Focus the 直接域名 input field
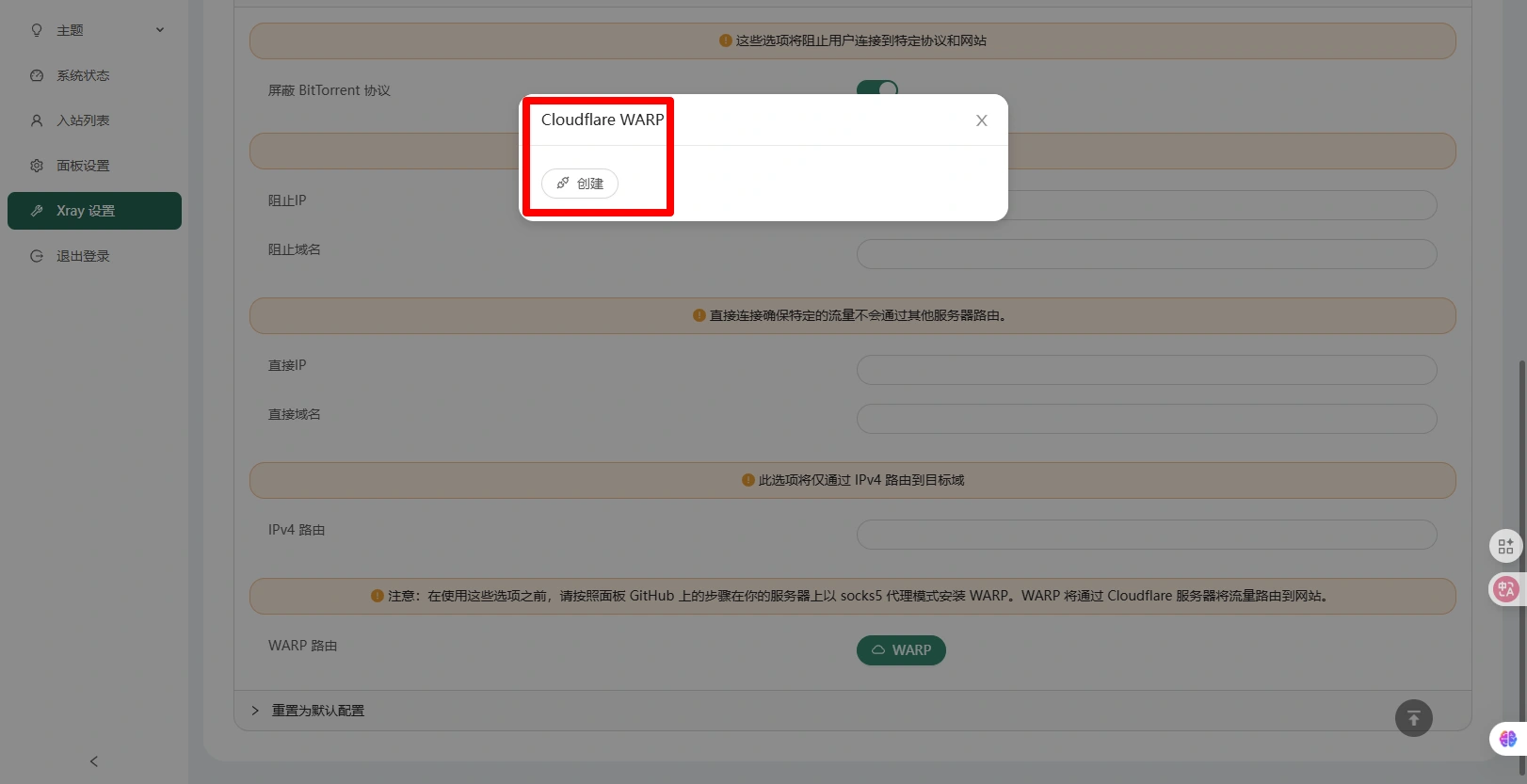1527x784 pixels. [x=1146, y=419]
